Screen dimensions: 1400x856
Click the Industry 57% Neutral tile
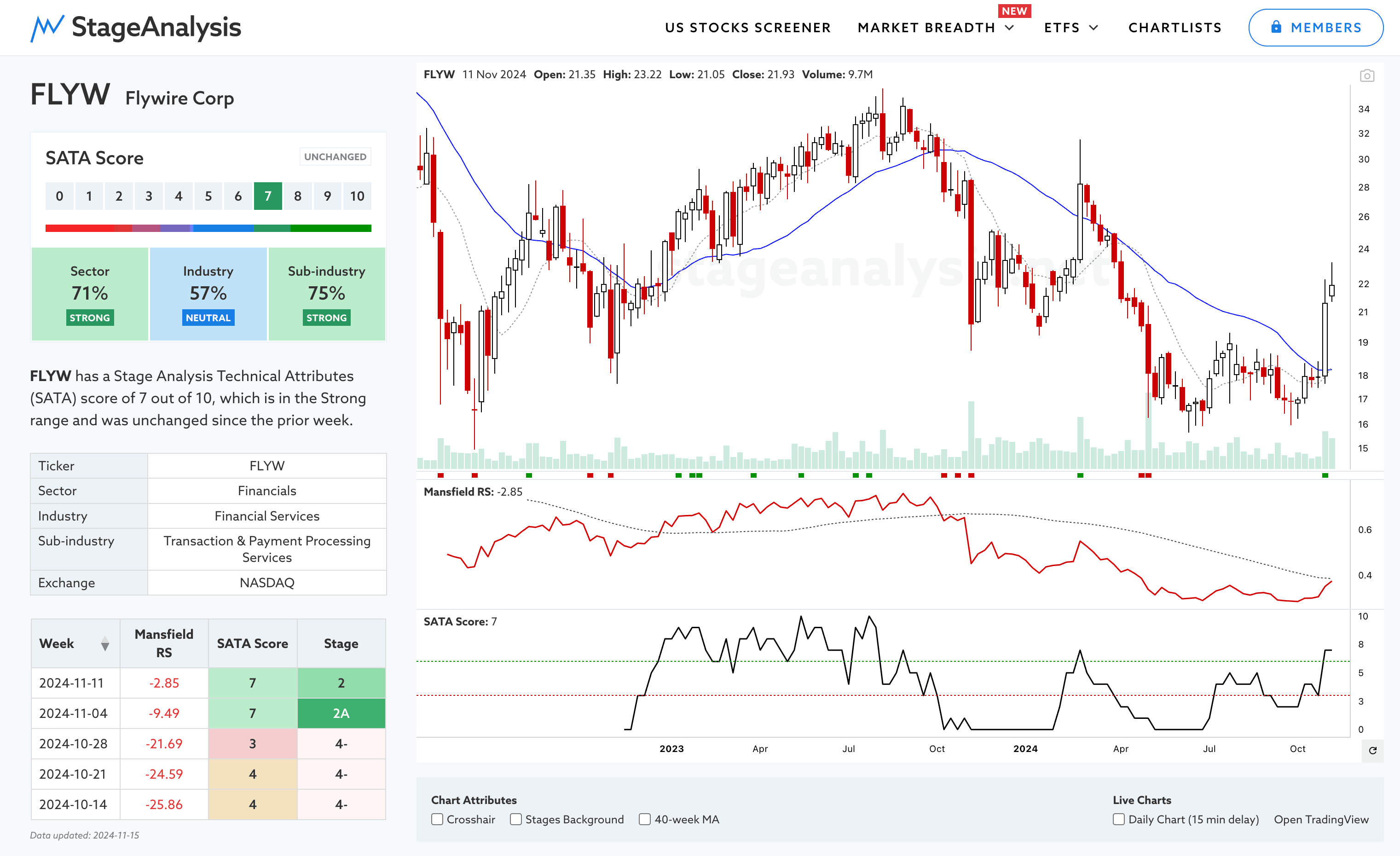click(x=208, y=294)
